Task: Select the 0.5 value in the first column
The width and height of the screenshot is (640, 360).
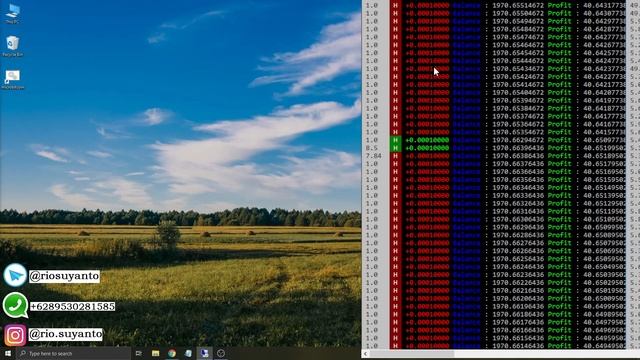Action: click(371, 148)
